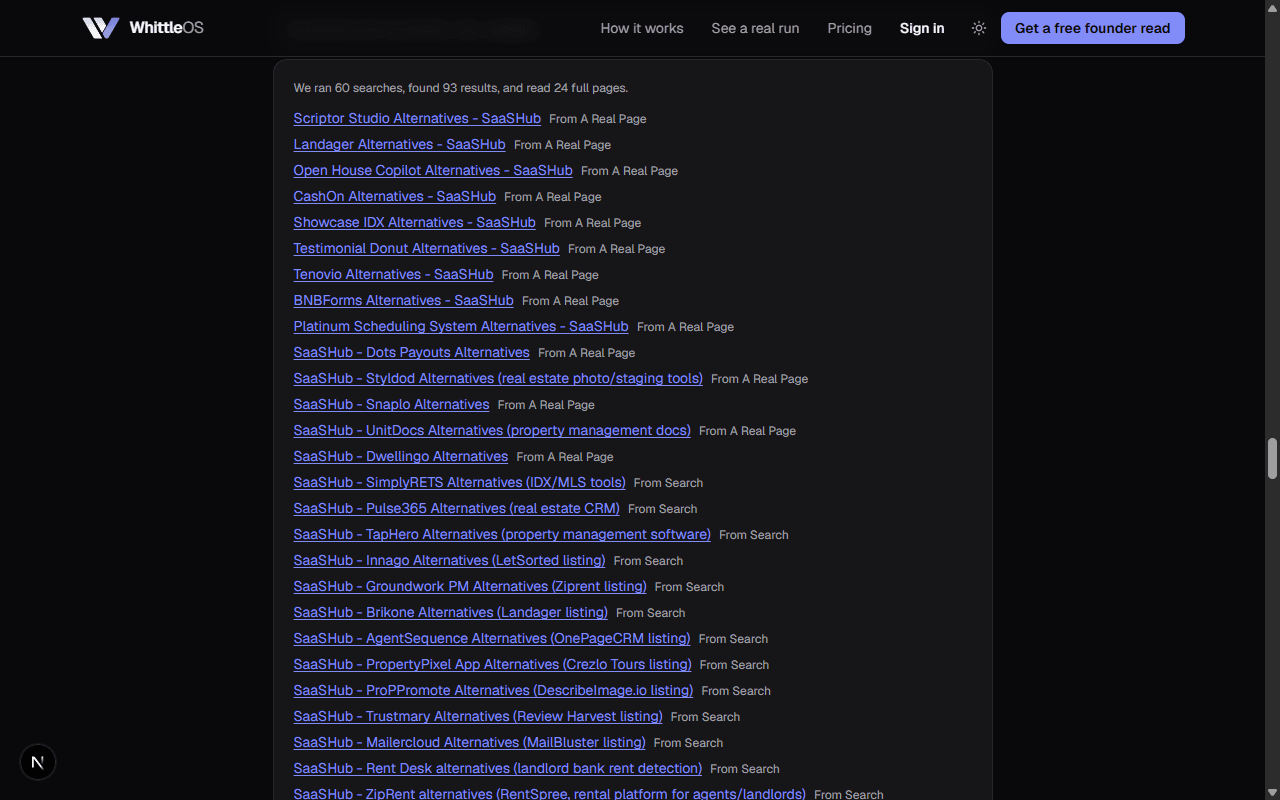
Task: Visit ProPPromote Alternatives link
Action: 493,690
